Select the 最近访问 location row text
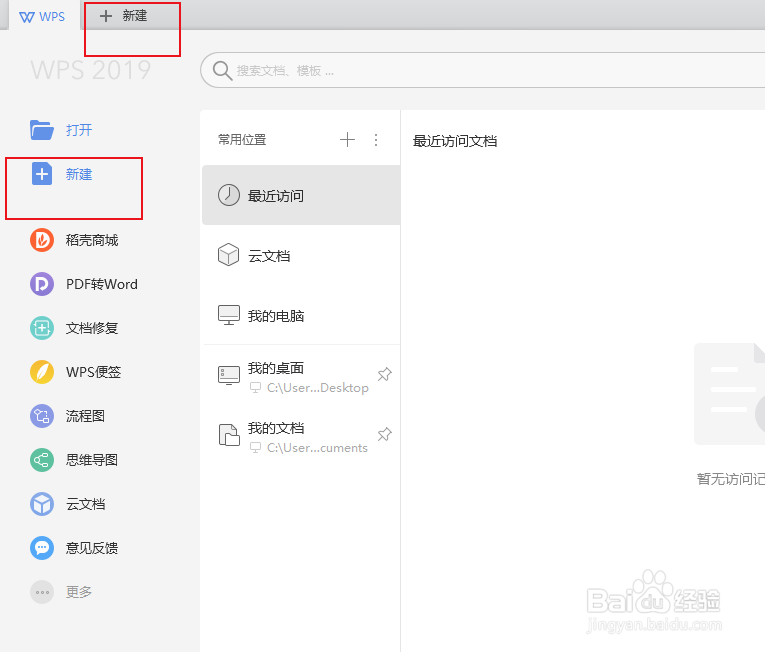The width and height of the screenshot is (765, 652). click(x=276, y=196)
